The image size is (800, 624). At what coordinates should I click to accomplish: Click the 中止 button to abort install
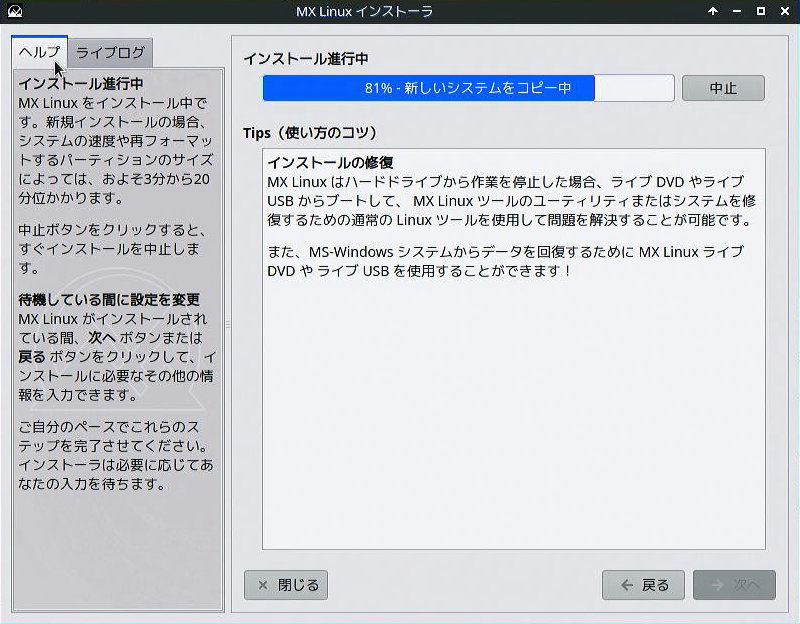point(723,88)
